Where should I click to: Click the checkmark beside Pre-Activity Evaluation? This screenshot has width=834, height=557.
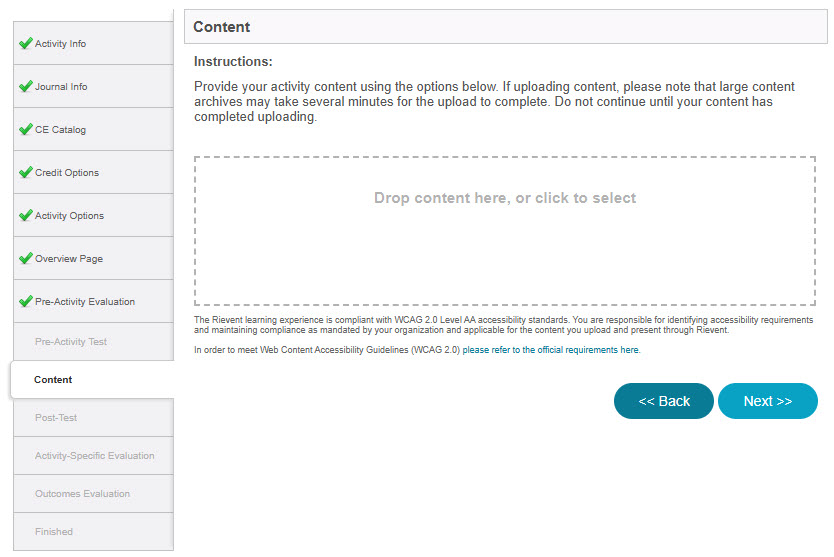coord(26,301)
